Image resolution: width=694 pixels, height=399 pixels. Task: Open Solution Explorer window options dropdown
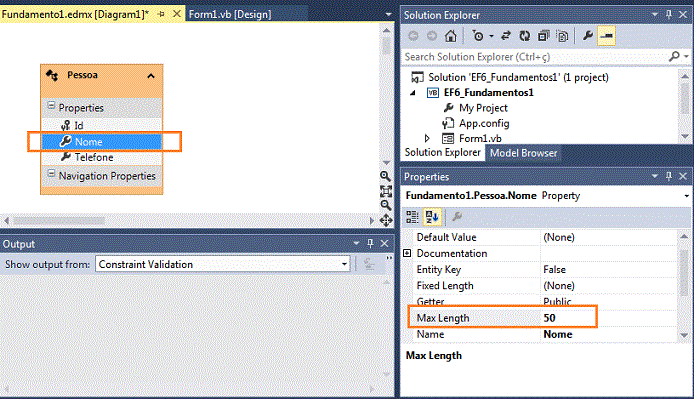655,15
